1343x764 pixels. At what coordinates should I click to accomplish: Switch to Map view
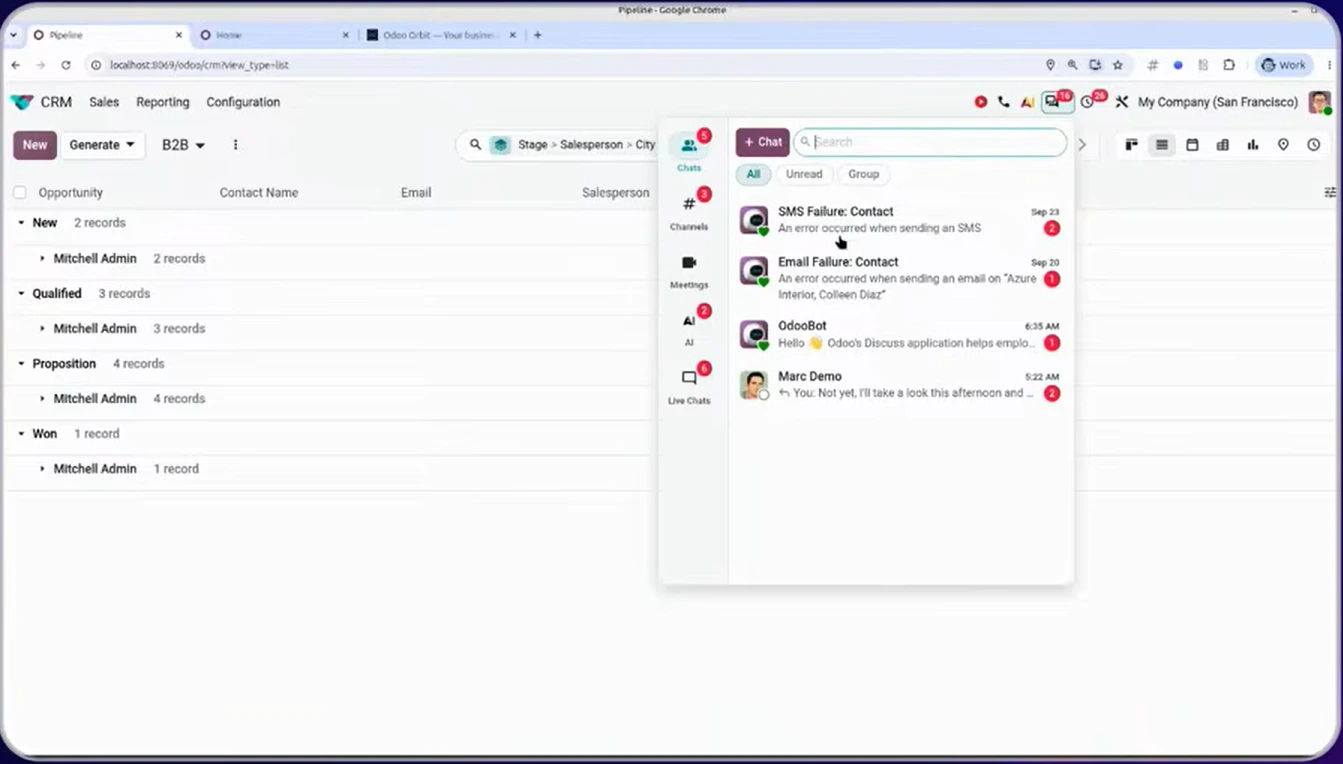click(1283, 145)
